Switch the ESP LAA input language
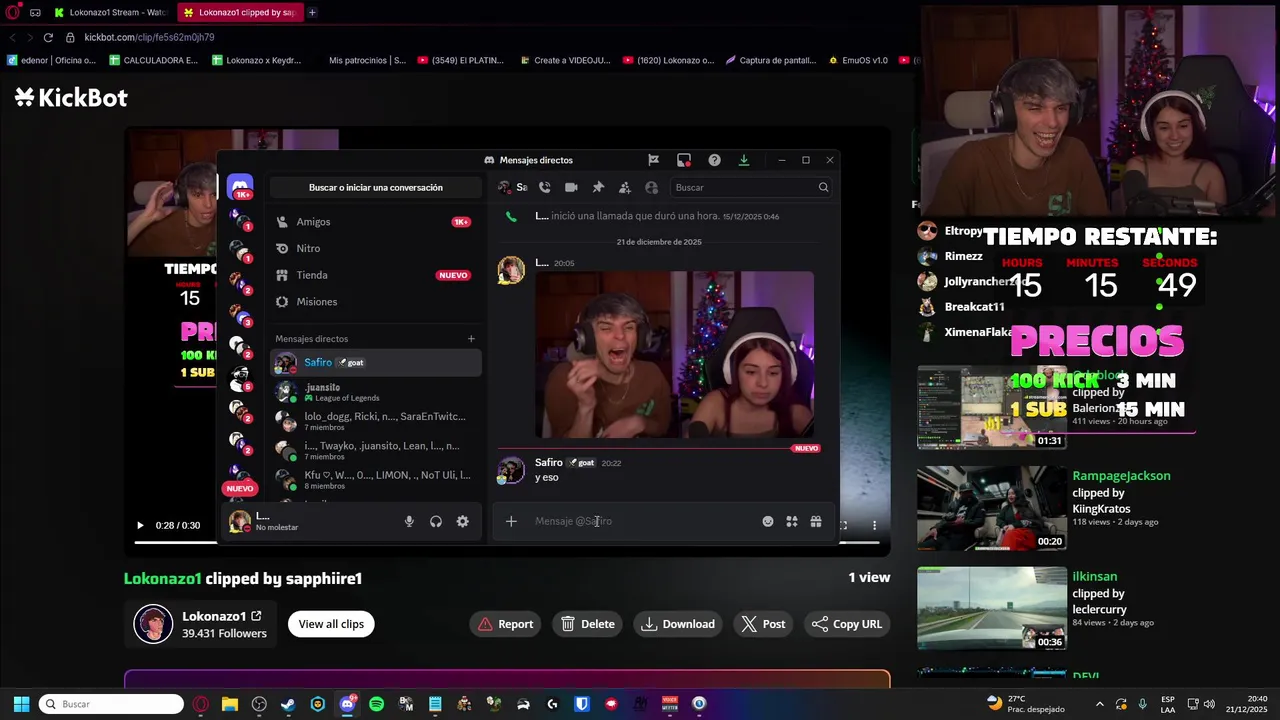 [1168, 704]
